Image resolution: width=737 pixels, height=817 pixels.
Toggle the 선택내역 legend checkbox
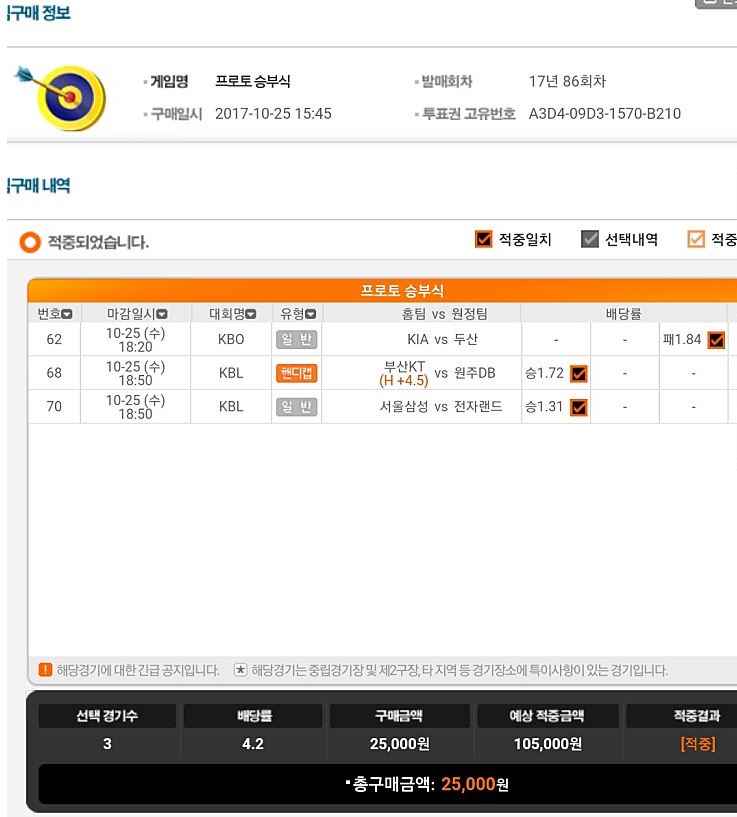(x=589, y=239)
